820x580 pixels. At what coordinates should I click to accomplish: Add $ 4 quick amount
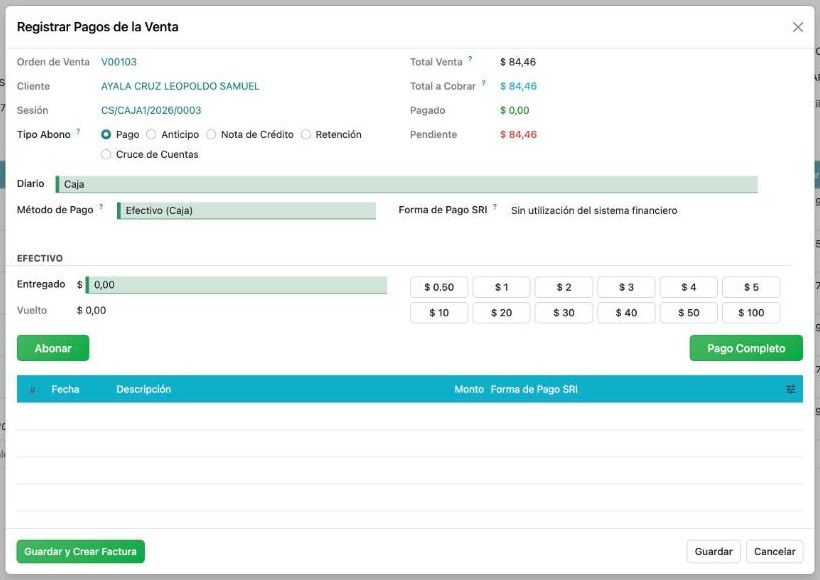(x=688, y=287)
